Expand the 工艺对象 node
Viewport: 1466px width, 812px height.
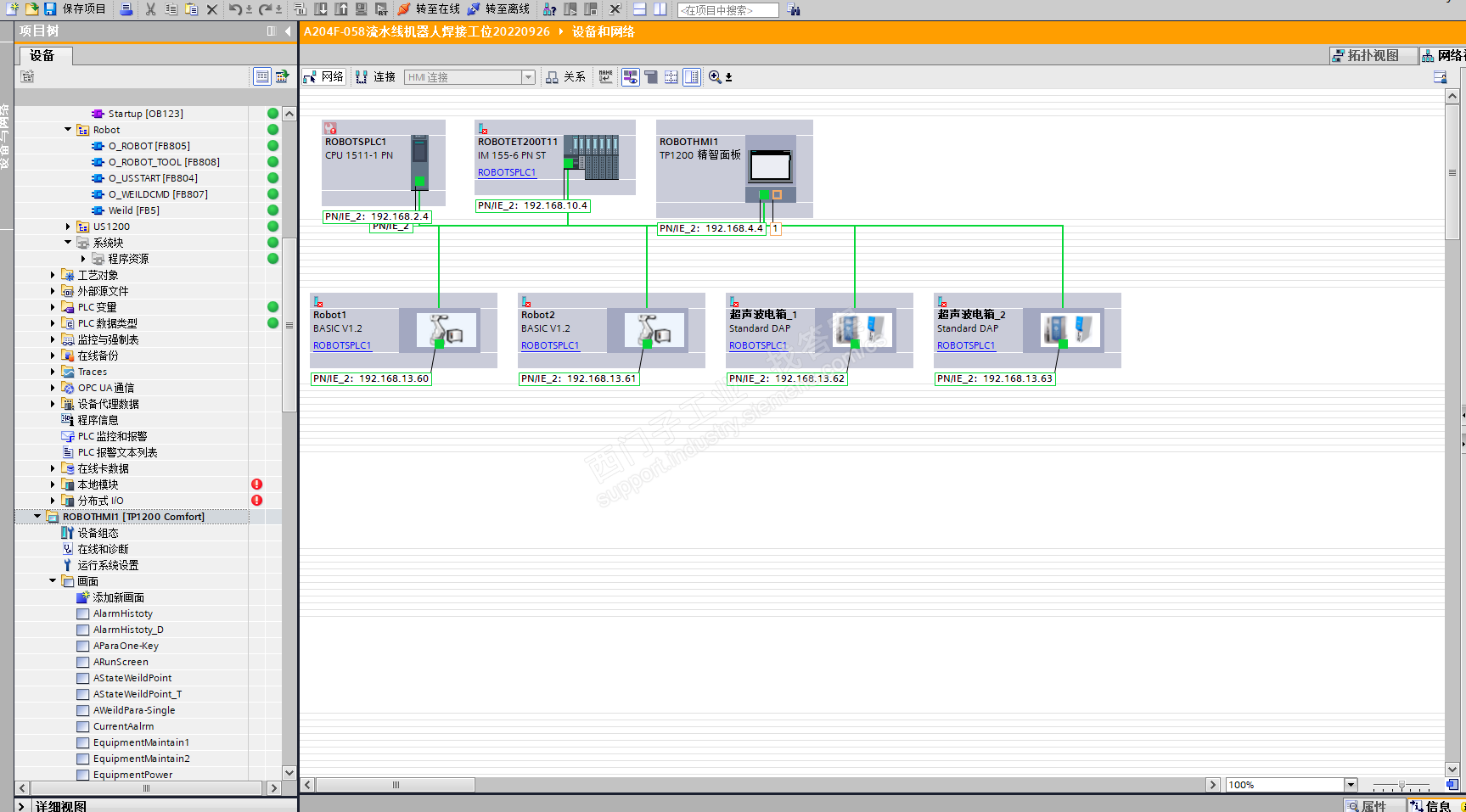coord(53,275)
